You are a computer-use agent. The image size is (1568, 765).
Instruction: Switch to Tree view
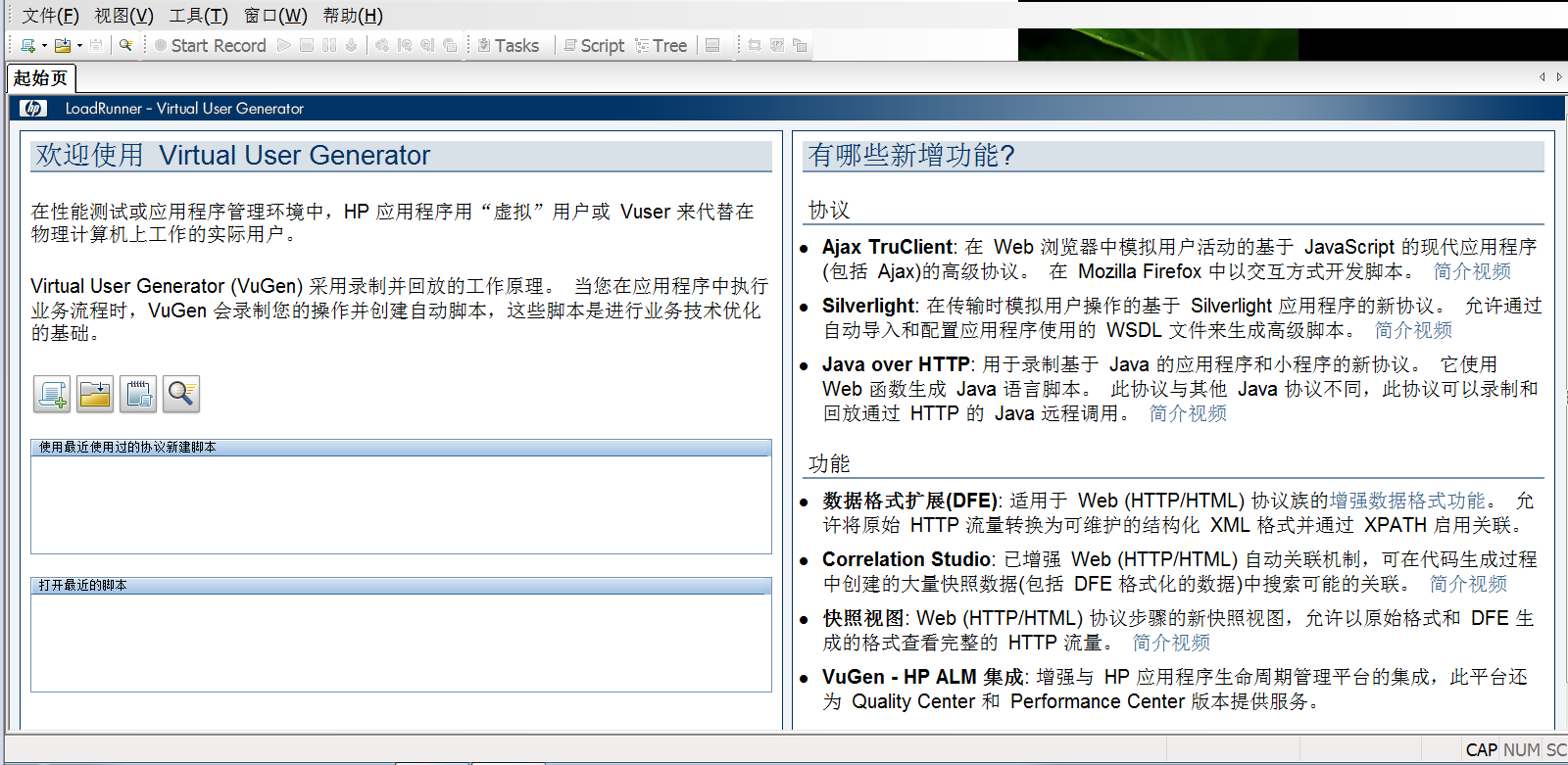[x=661, y=45]
